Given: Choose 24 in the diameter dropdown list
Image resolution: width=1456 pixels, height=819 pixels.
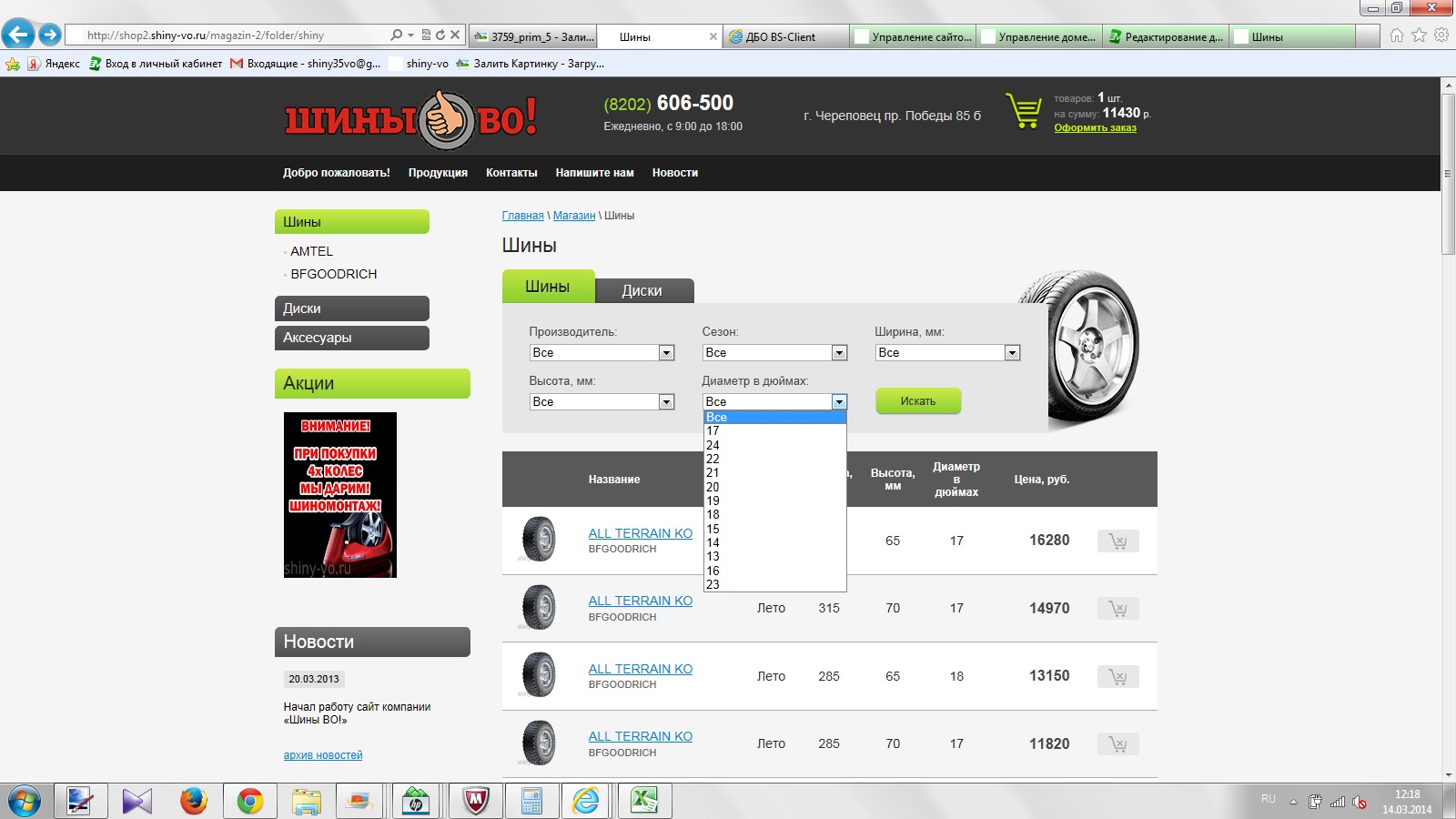Looking at the screenshot, I should coord(775,445).
